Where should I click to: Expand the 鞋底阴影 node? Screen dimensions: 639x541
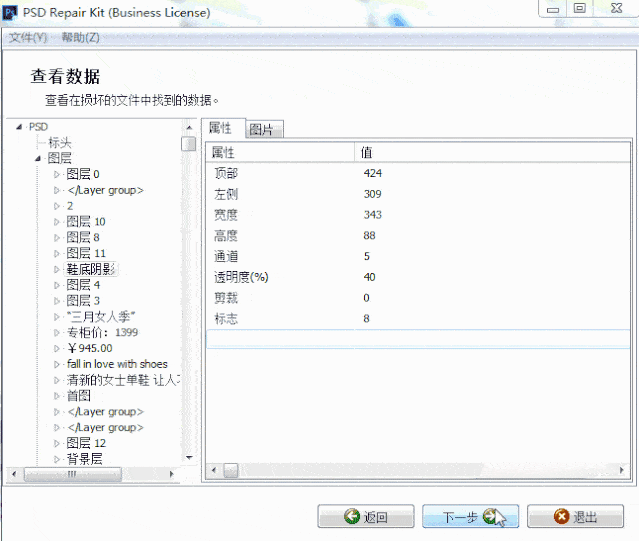click(57, 269)
